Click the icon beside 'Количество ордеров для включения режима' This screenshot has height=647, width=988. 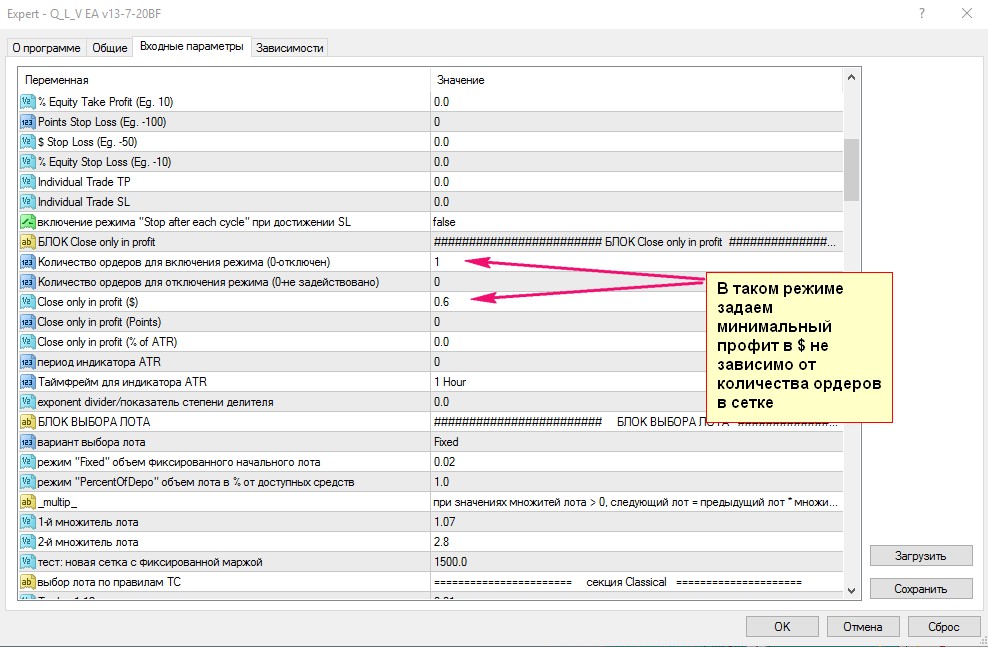tap(27, 262)
